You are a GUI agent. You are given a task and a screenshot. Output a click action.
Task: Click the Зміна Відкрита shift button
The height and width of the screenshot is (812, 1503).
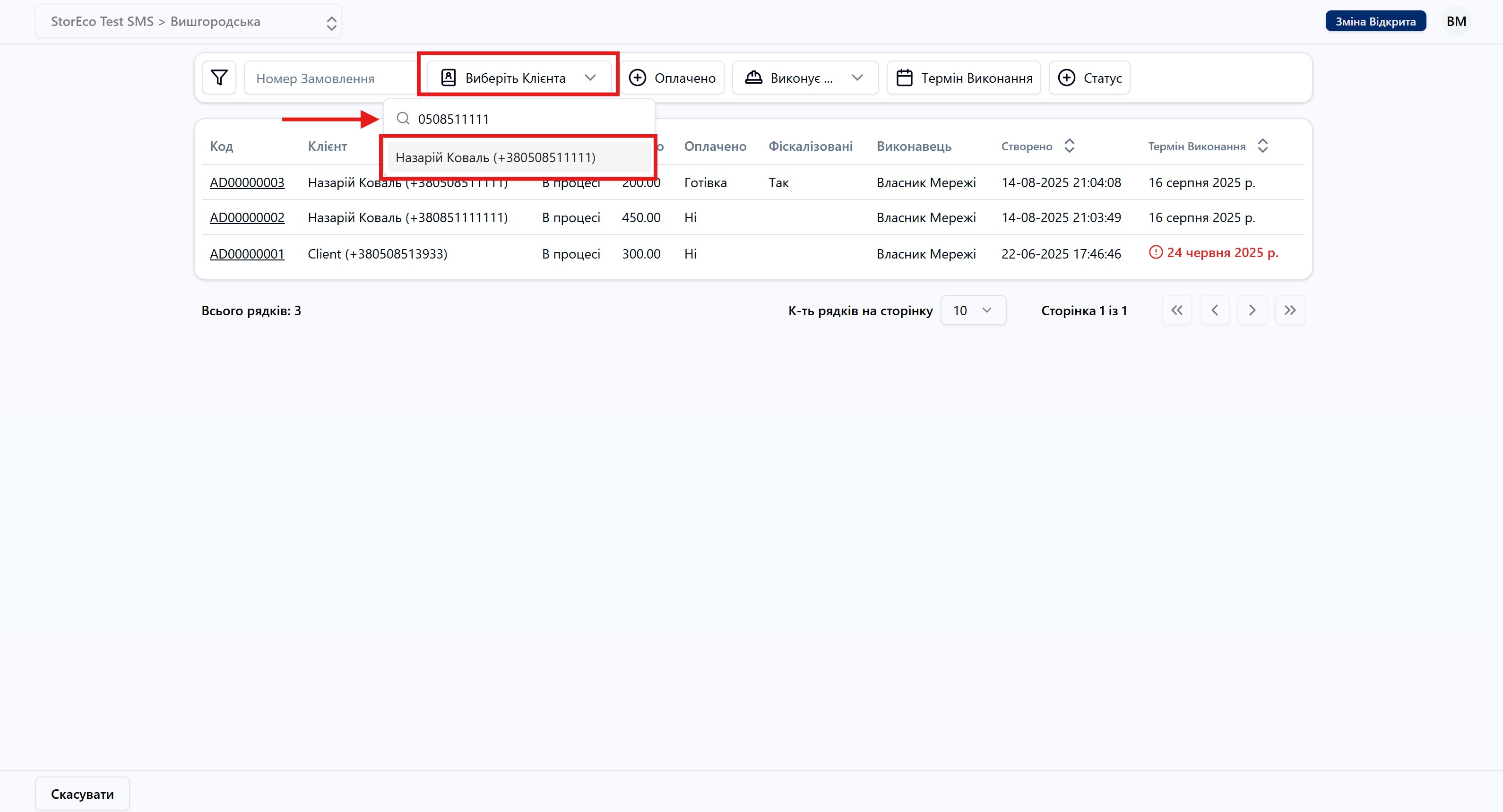tap(1375, 22)
